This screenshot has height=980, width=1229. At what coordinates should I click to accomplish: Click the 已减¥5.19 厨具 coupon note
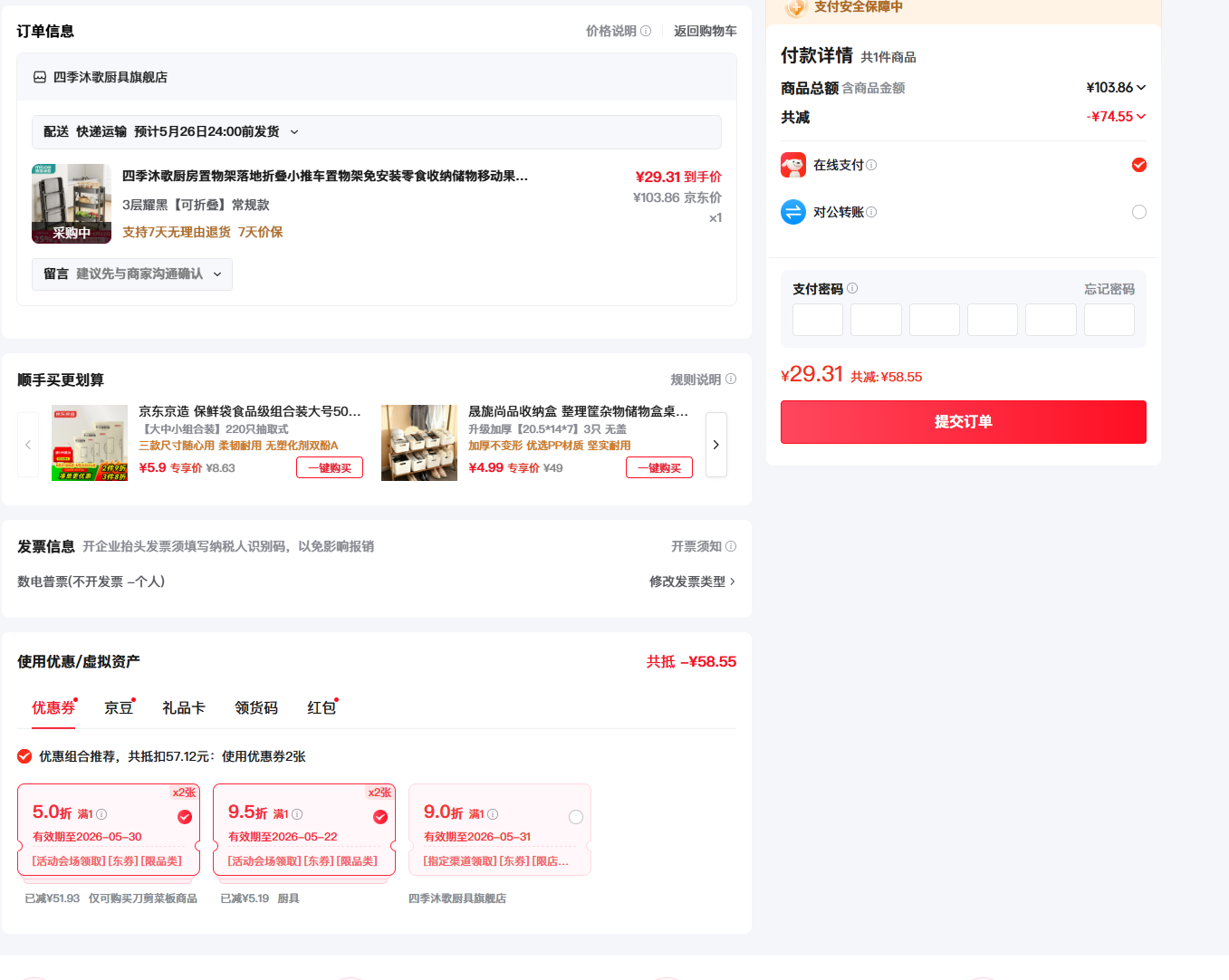point(260,898)
